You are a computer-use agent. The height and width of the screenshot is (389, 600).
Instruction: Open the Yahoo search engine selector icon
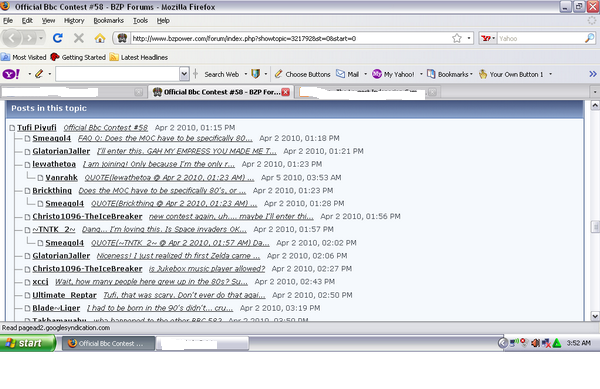pos(488,38)
